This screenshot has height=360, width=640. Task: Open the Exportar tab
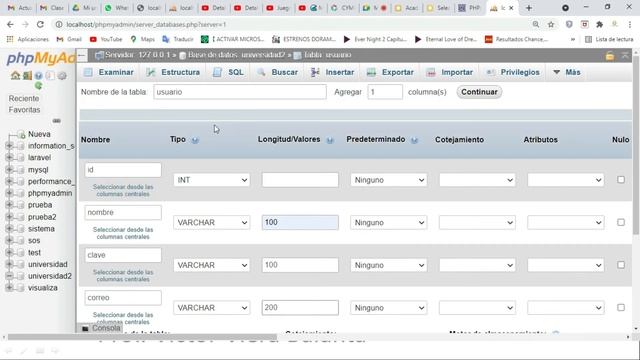click(x=390, y=72)
